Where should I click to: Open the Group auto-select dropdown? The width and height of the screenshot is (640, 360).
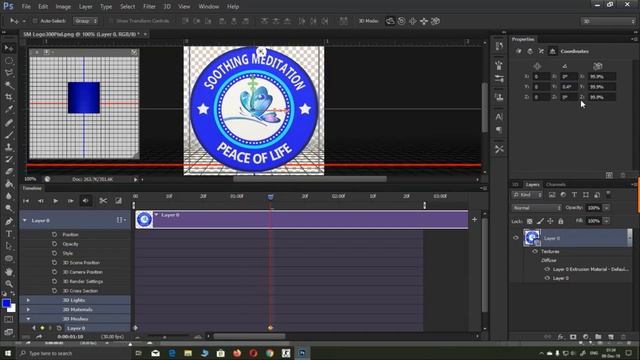(85, 21)
